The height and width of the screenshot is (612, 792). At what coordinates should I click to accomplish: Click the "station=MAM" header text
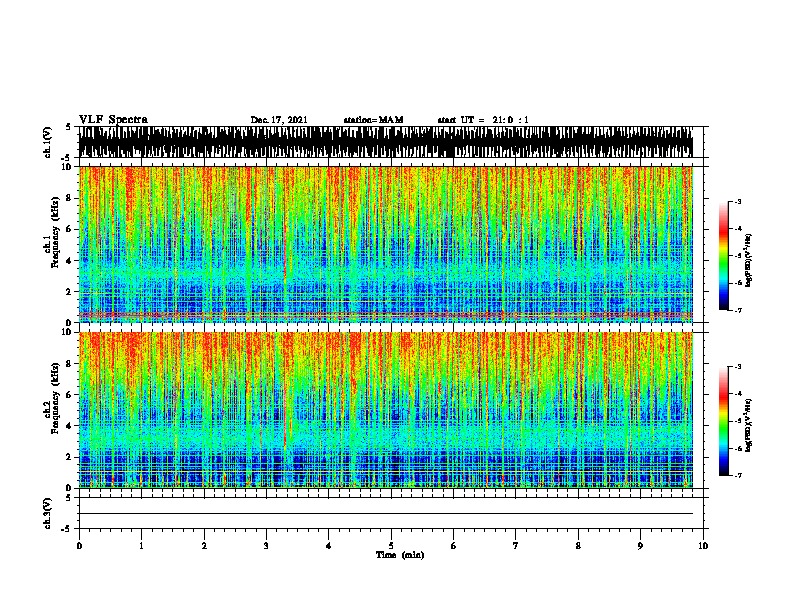373,120
